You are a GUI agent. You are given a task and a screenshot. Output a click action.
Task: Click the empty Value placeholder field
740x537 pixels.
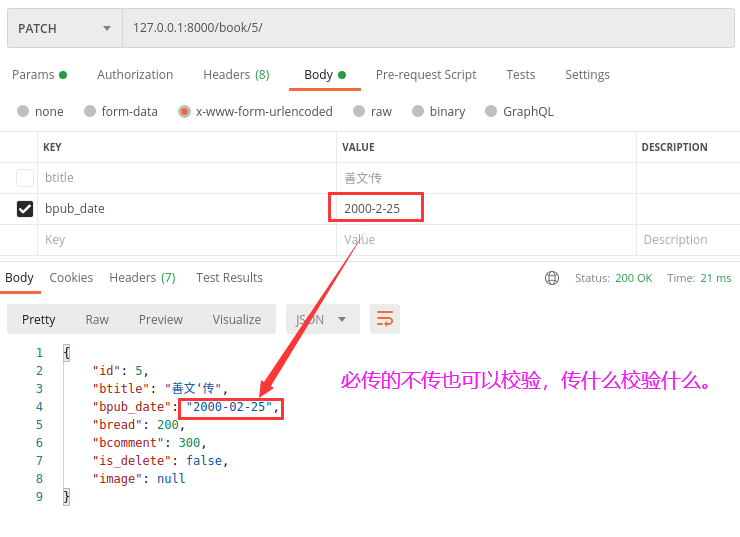(x=486, y=240)
